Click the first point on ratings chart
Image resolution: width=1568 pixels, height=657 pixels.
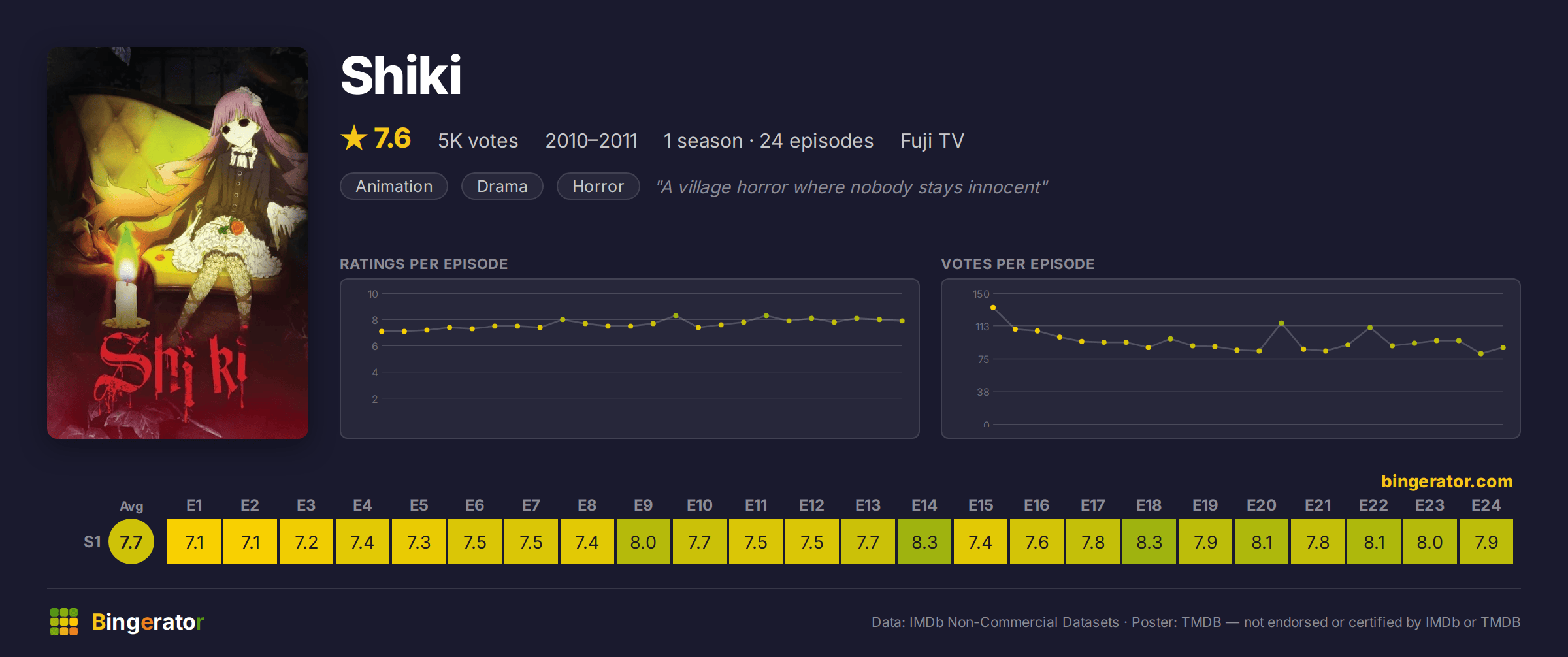(x=382, y=332)
